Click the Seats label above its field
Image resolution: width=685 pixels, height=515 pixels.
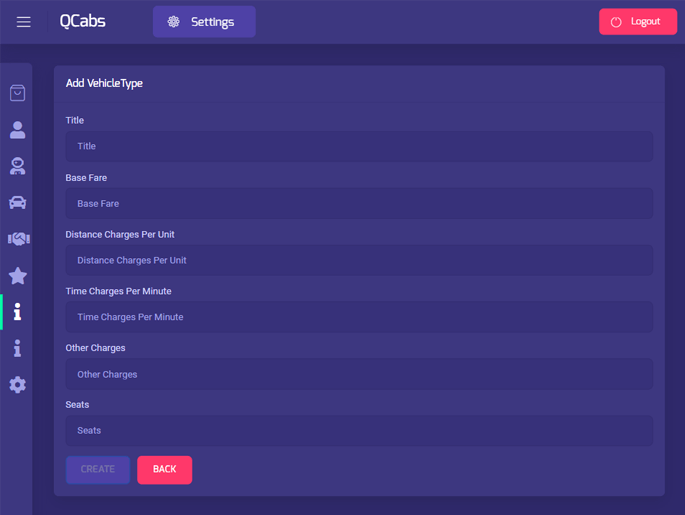(77, 404)
